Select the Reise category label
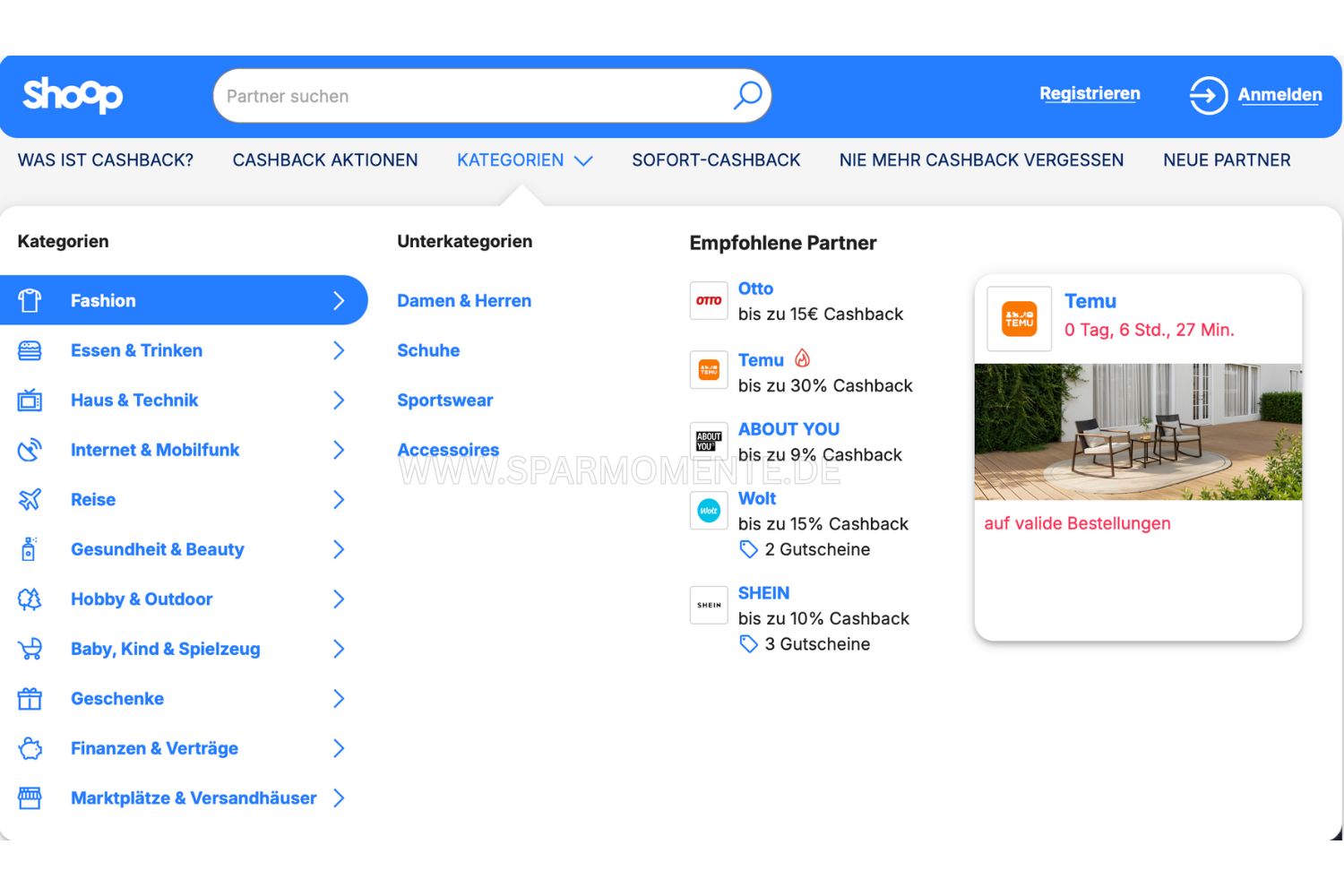This screenshot has width=1344, height=896. click(x=93, y=499)
